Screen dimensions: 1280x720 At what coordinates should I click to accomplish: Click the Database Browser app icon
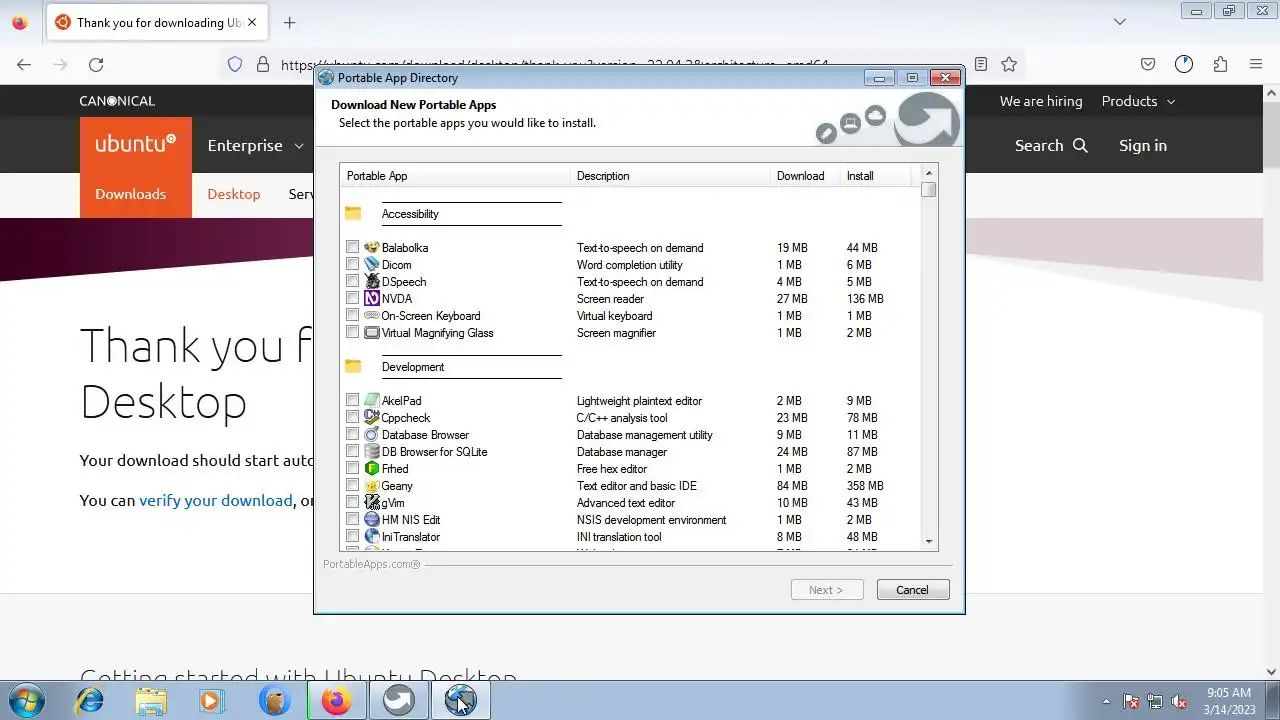pyautogui.click(x=372, y=435)
